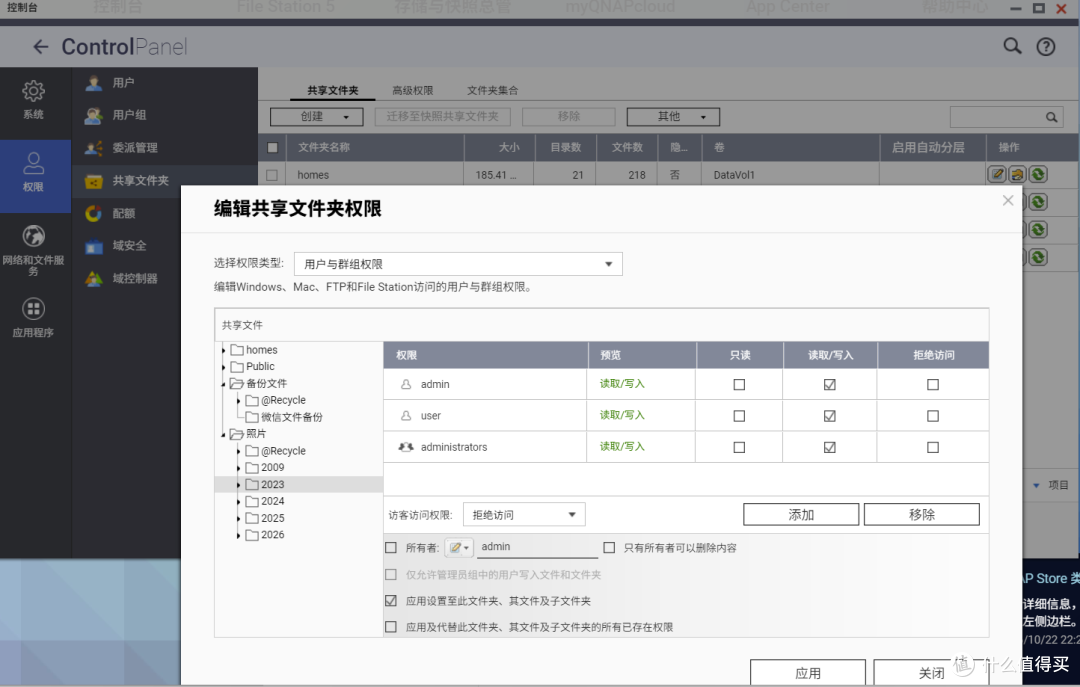Select the 2026 folder in the tree

coord(273,535)
